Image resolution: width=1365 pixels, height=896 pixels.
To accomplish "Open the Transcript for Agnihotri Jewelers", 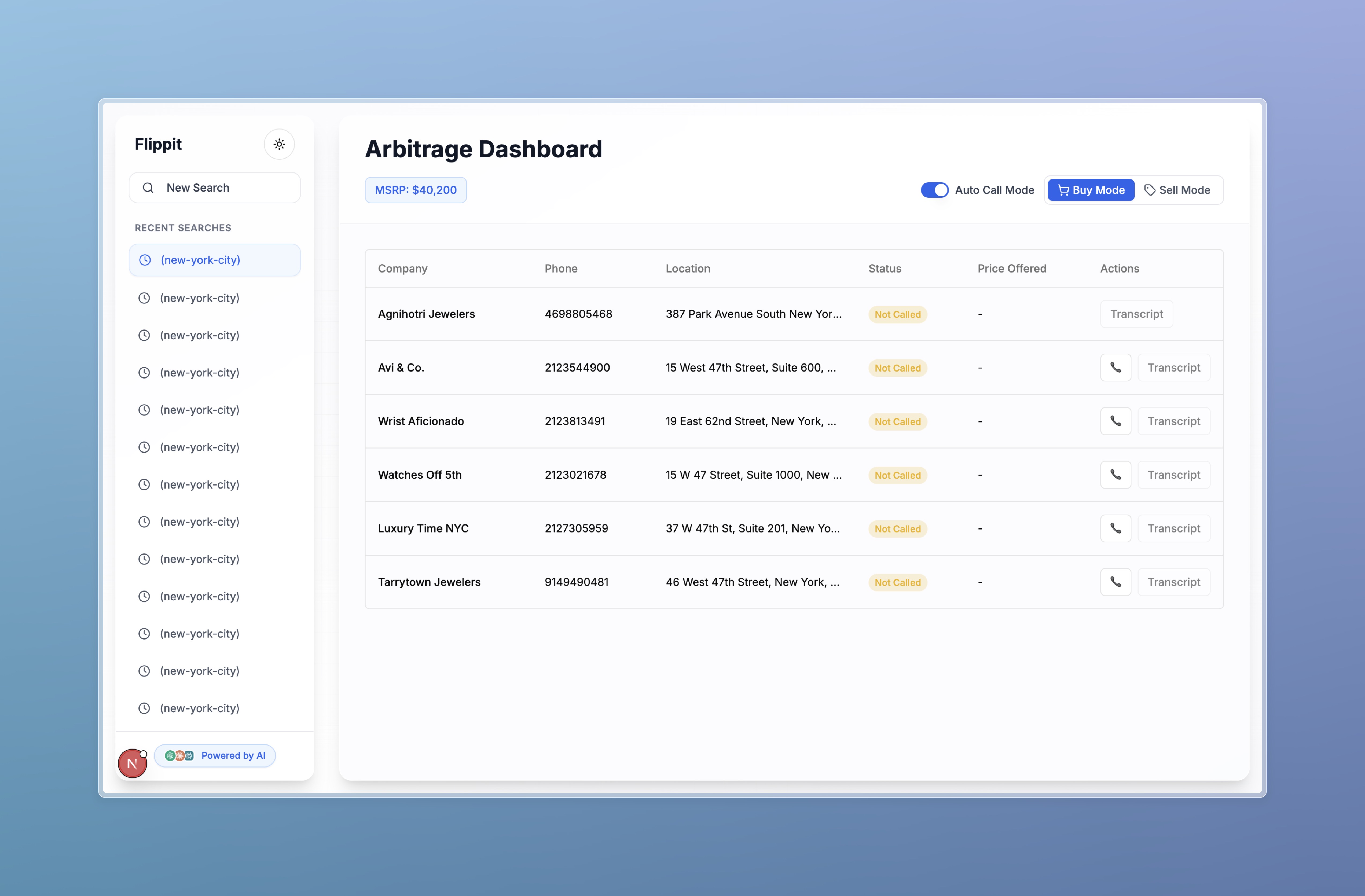I will pos(1136,314).
